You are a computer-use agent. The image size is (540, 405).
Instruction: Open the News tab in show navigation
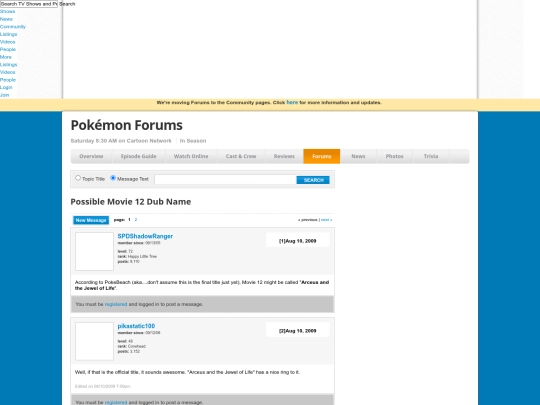[x=358, y=156]
